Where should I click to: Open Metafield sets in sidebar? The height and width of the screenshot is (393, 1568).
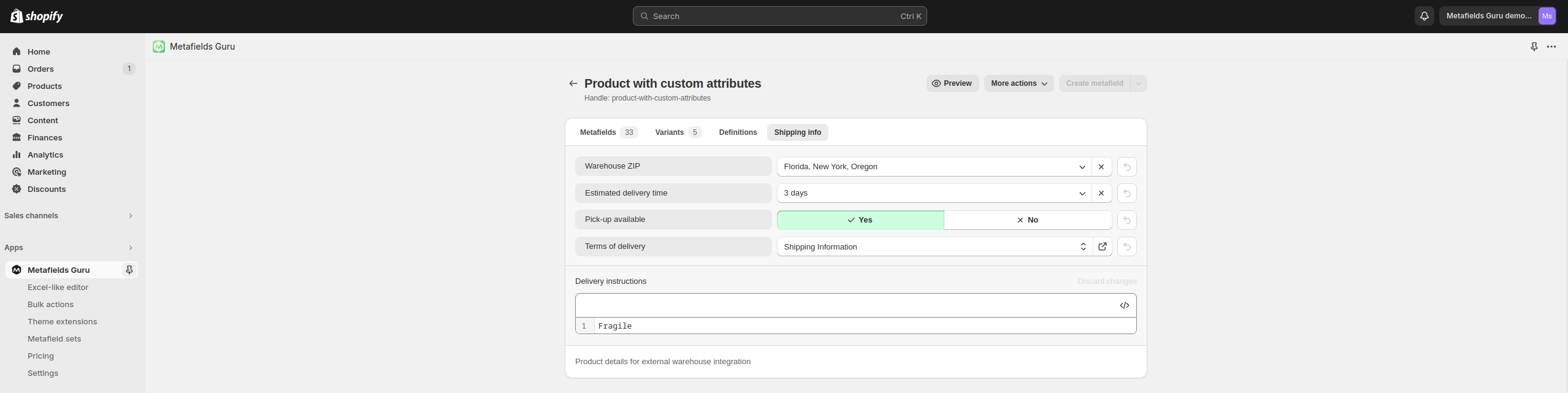[x=54, y=338]
